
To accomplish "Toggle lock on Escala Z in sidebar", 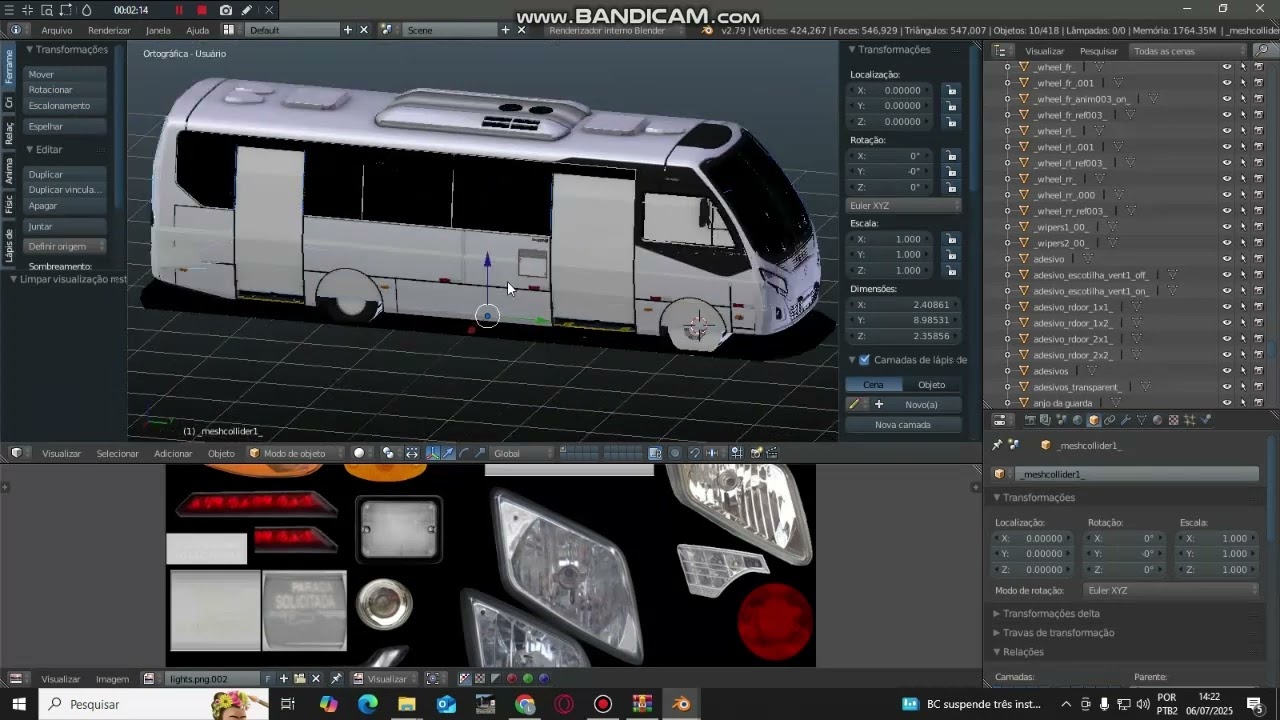I will [952, 270].
